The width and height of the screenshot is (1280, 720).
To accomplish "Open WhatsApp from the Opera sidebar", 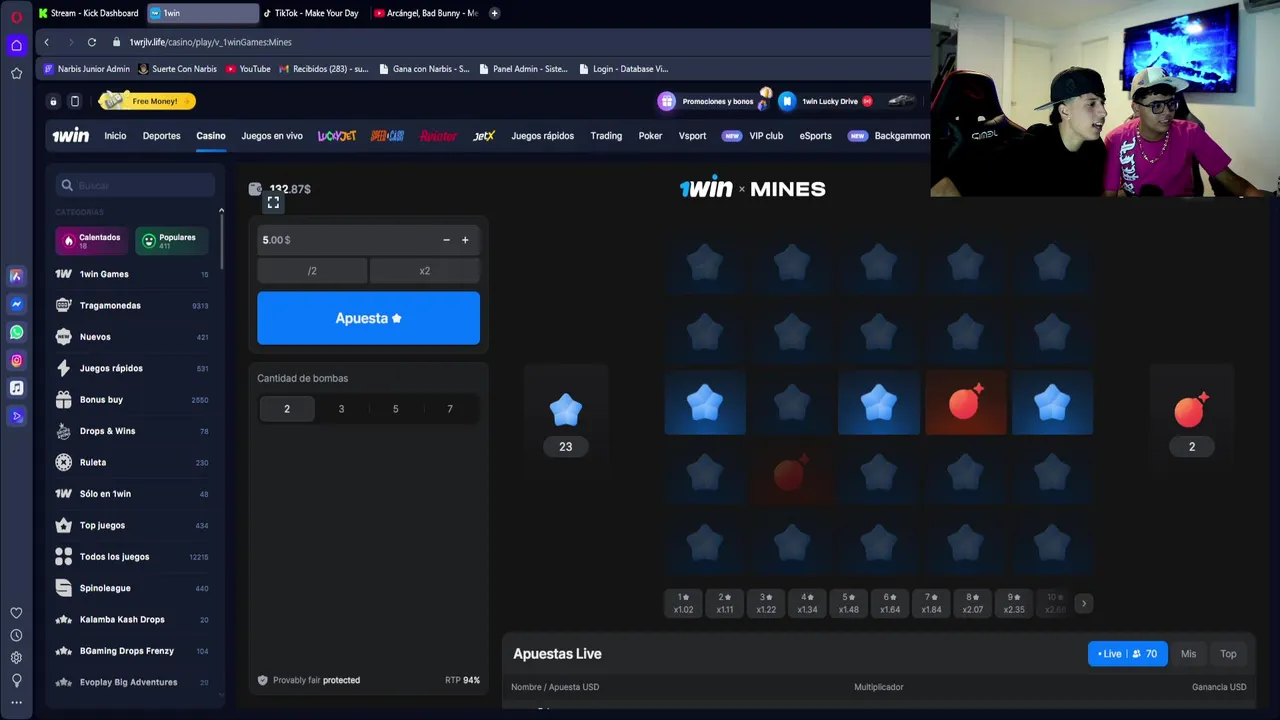I will point(16,332).
